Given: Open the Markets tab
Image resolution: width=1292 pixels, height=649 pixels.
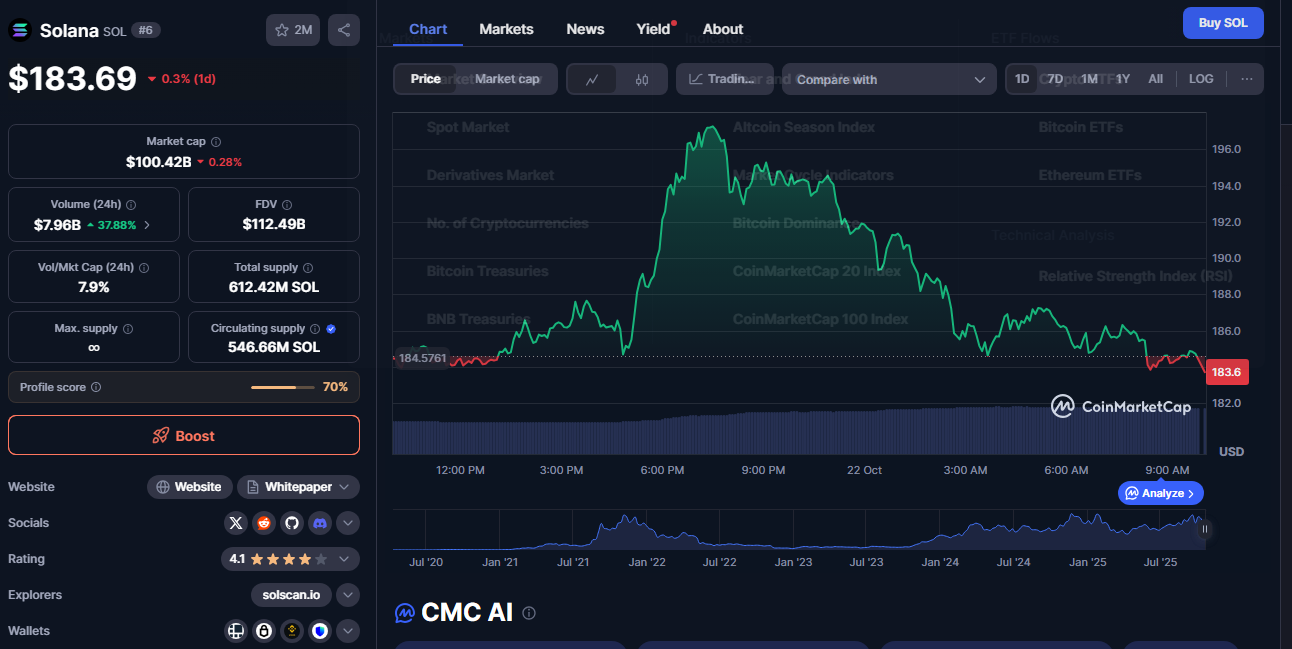Looking at the screenshot, I should point(506,29).
